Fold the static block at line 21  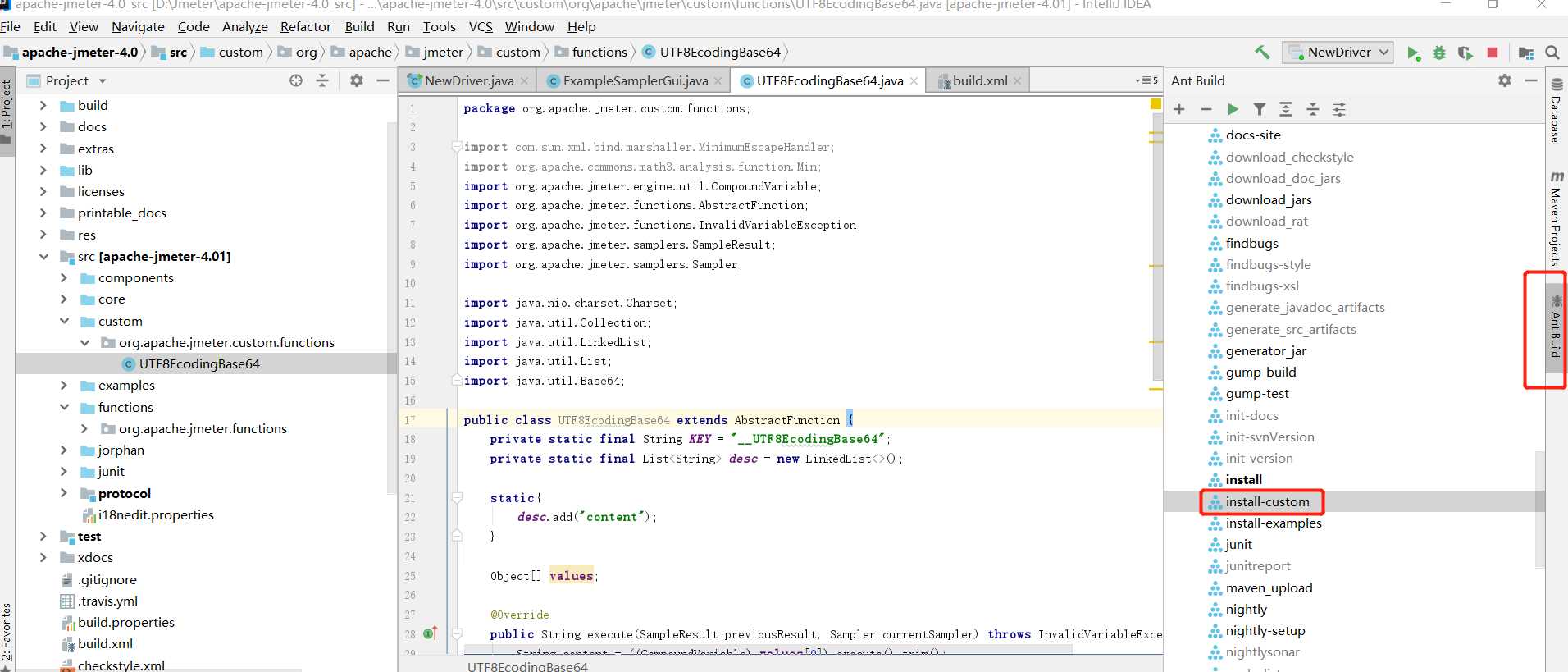(x=457, y=498)
